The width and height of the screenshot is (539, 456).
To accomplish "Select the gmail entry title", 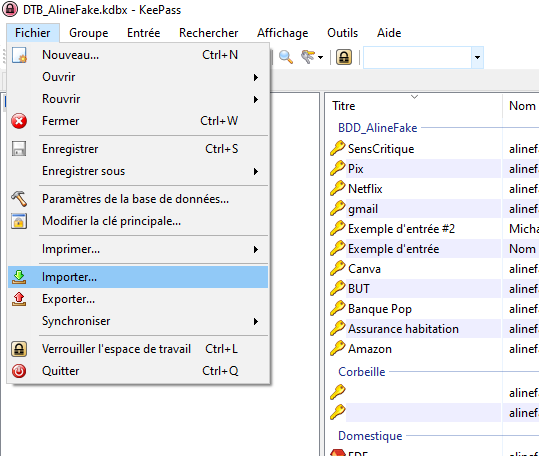I will pos(363,209).
